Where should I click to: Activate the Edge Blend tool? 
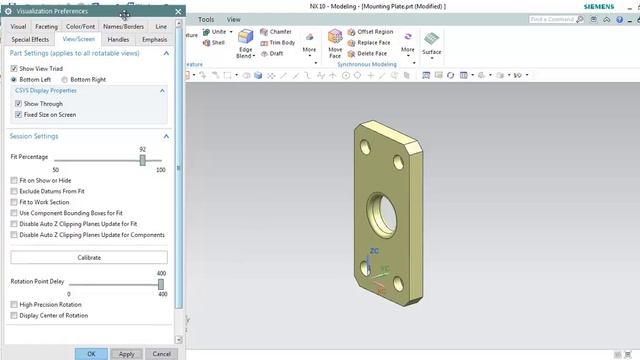coord(245,44)
